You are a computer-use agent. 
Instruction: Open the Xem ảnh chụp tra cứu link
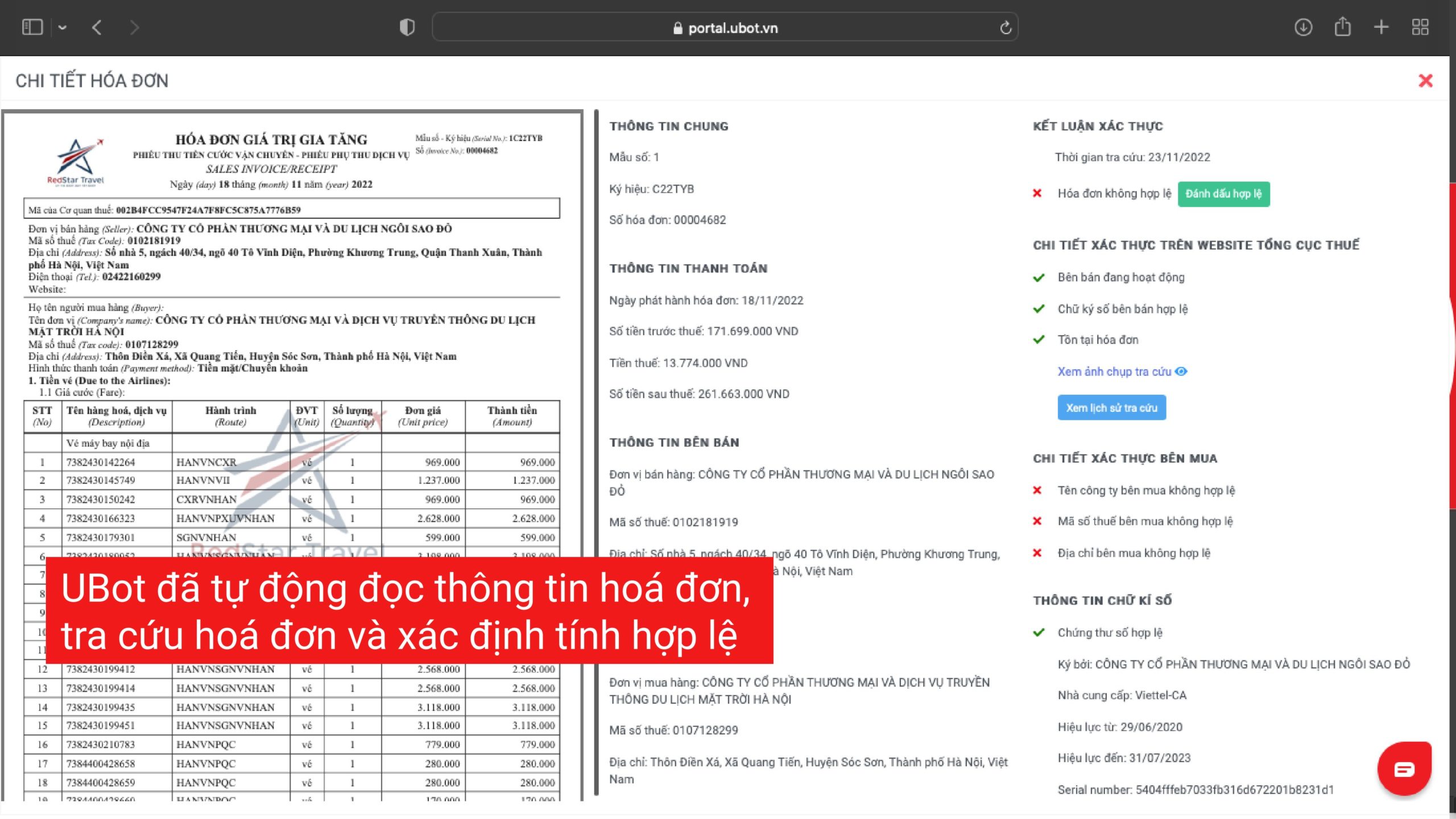[x=1114, y=371]
